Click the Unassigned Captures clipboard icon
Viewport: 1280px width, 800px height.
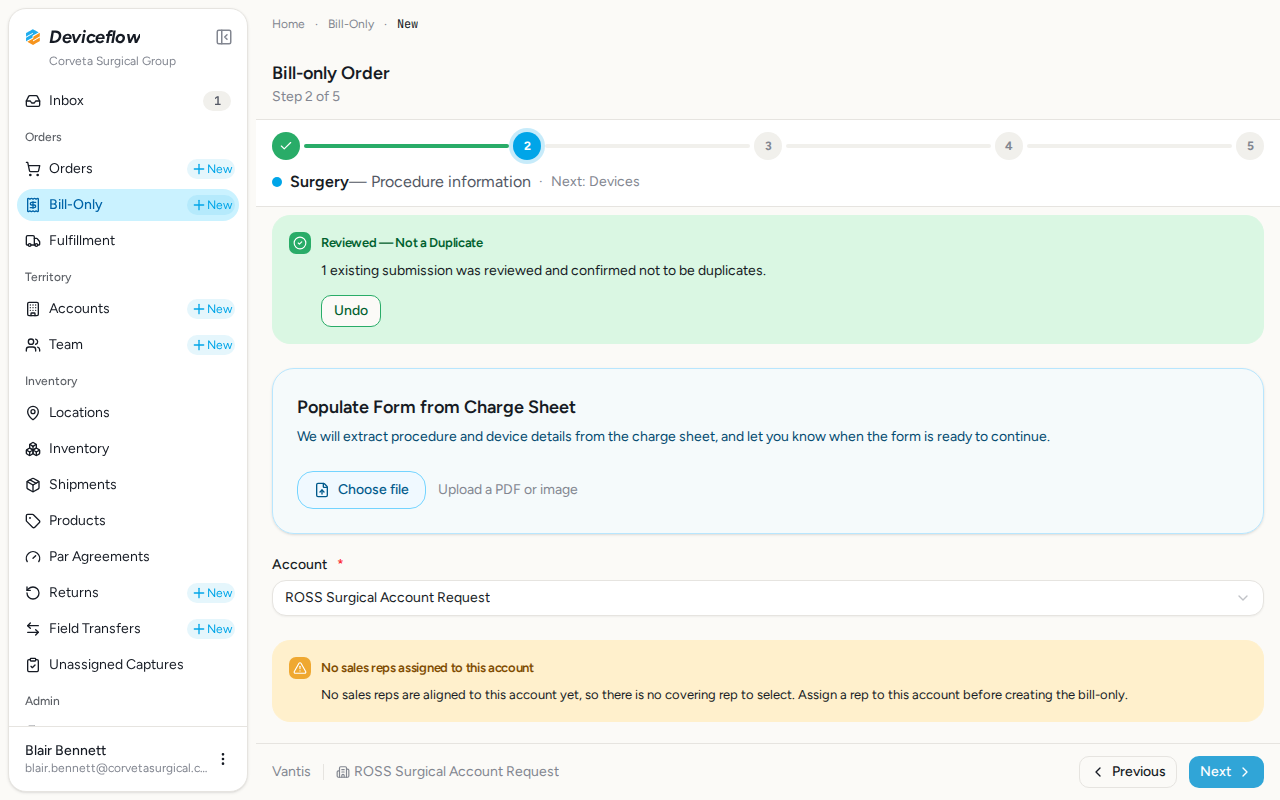pyautogui.click(x=33, y=665)
